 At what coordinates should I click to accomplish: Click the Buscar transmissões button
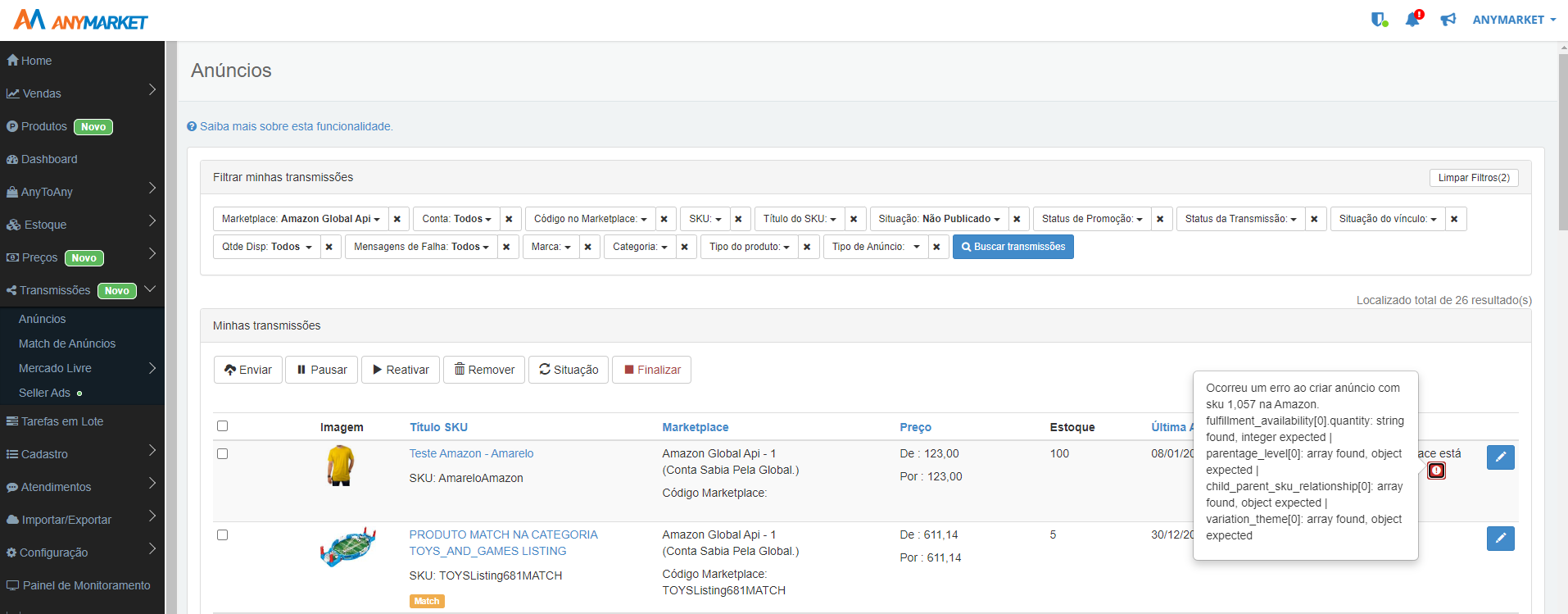pyautogui.click(x=1013, y=247)
